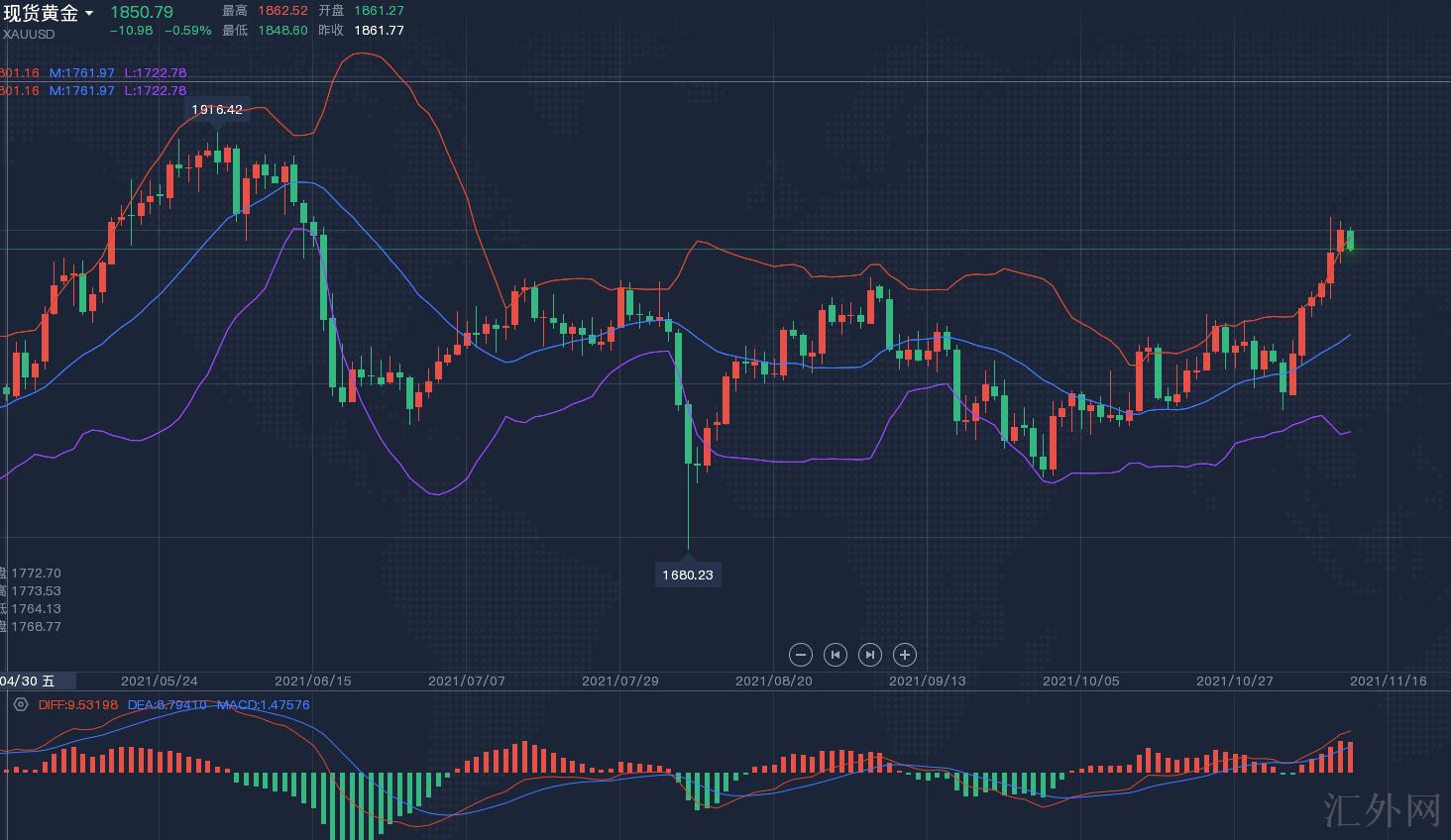Click the 04/30 crosshair date tag

click(x=28, y=681)
